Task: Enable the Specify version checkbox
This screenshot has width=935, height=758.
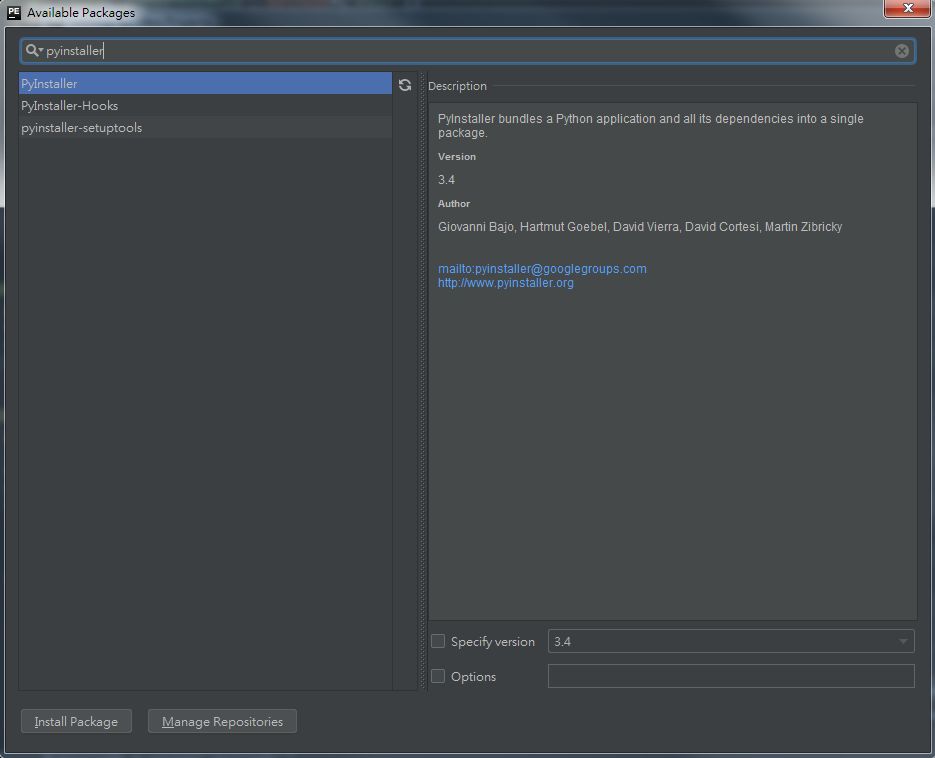Action: pos(438,642)
